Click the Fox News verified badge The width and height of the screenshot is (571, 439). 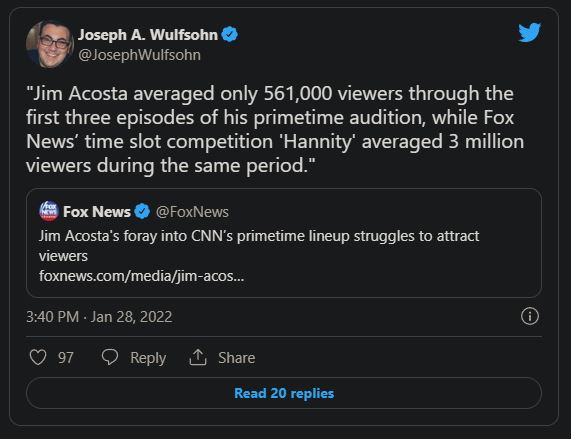[142, 211]
